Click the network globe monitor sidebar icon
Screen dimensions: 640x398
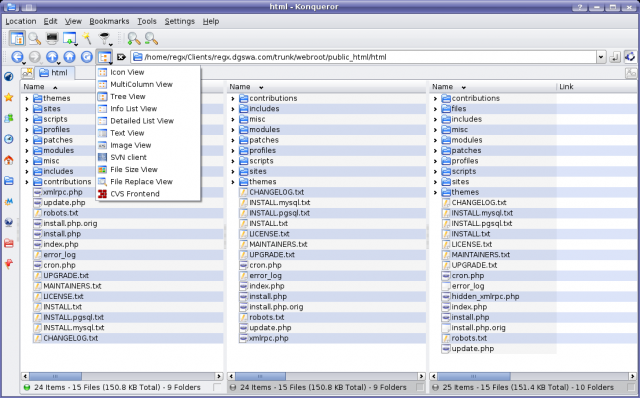[9, 222]
